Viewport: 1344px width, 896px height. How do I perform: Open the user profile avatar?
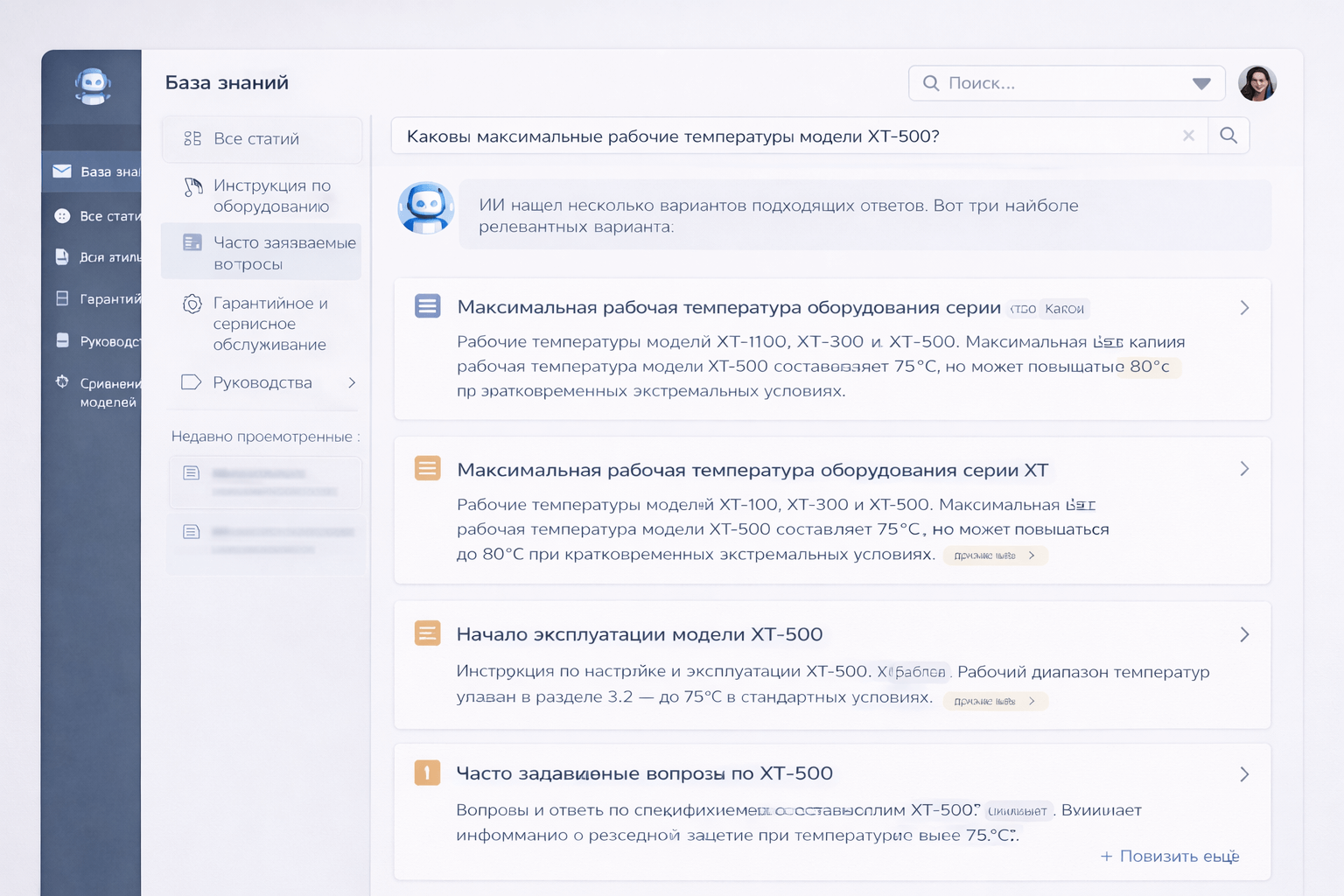coord(1256,84)
